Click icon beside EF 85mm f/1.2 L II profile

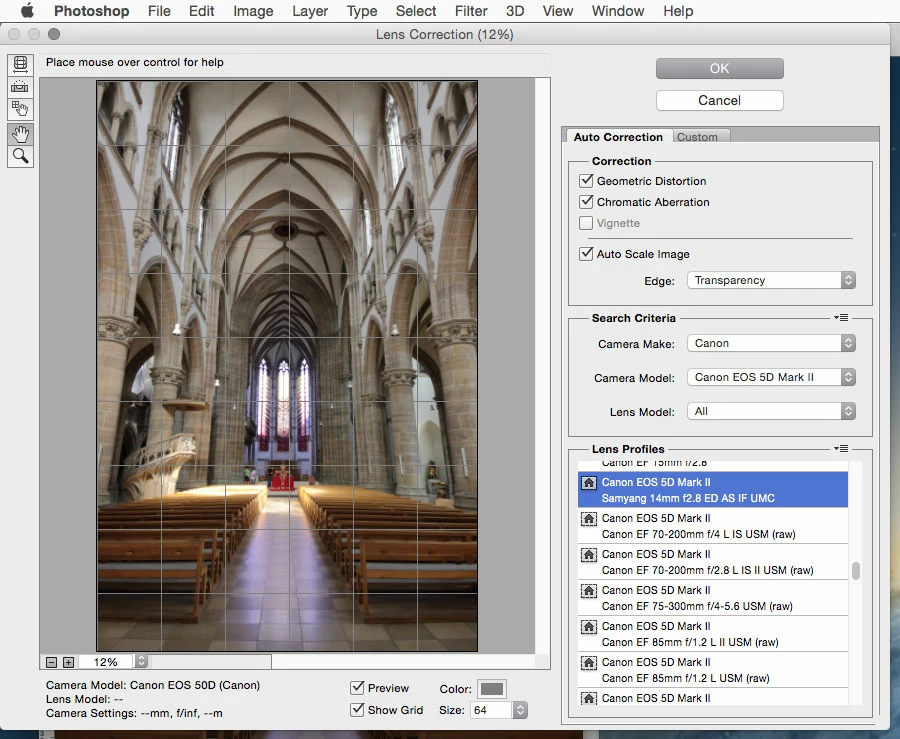(588, 627)
